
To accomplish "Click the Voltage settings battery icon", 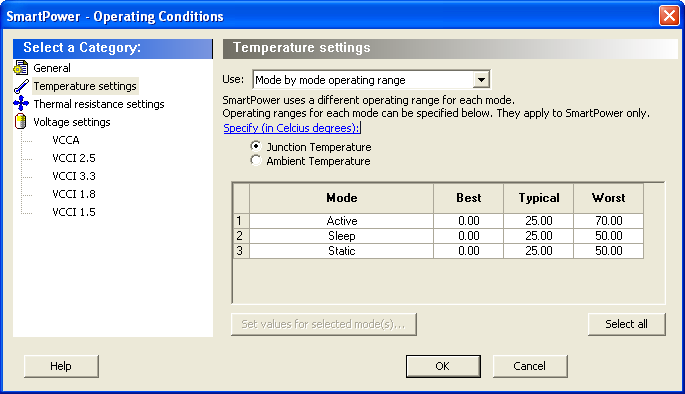I will tap(20, 122).
